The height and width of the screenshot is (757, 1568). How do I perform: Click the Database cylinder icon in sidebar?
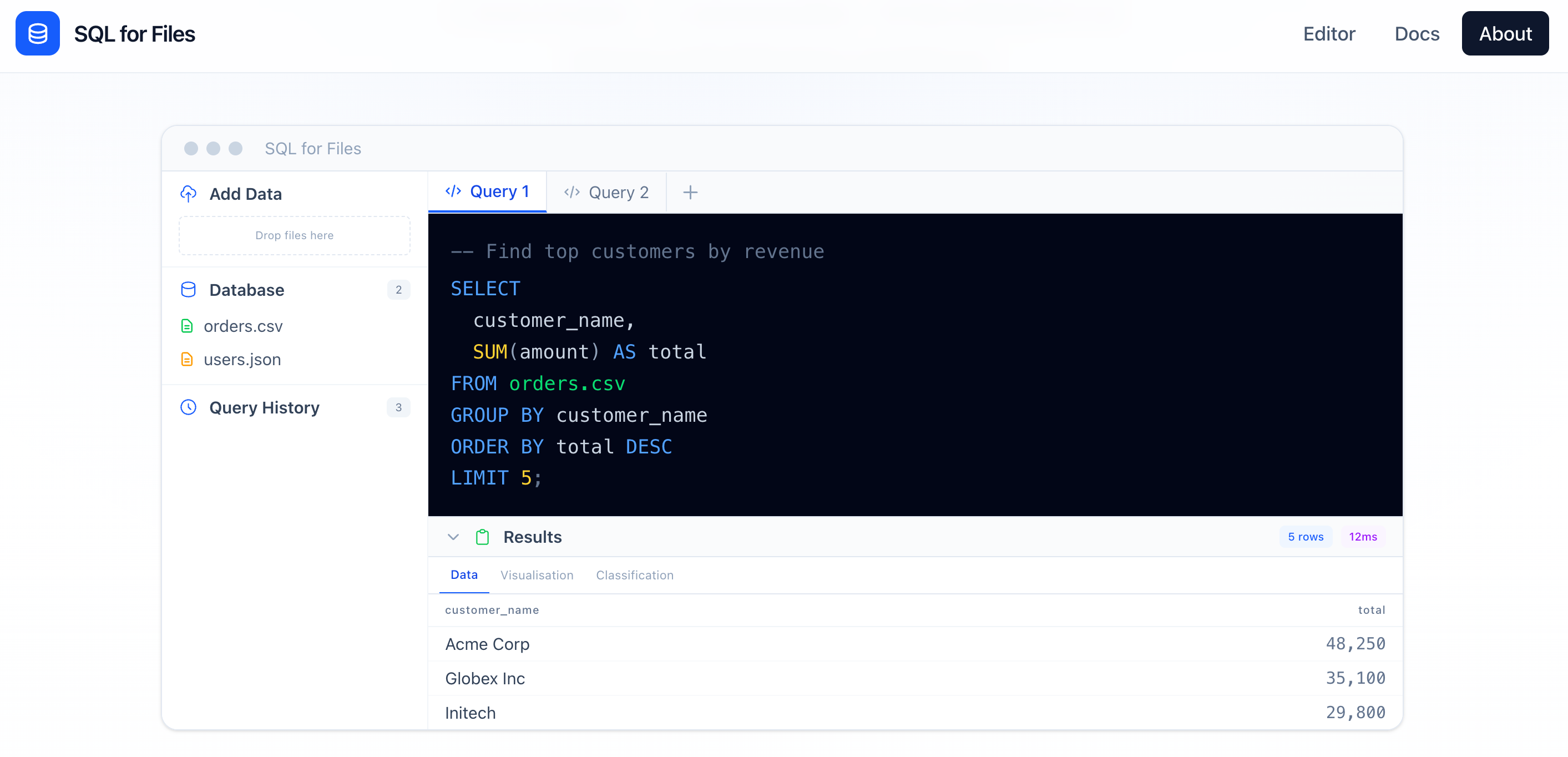point(188,289)
